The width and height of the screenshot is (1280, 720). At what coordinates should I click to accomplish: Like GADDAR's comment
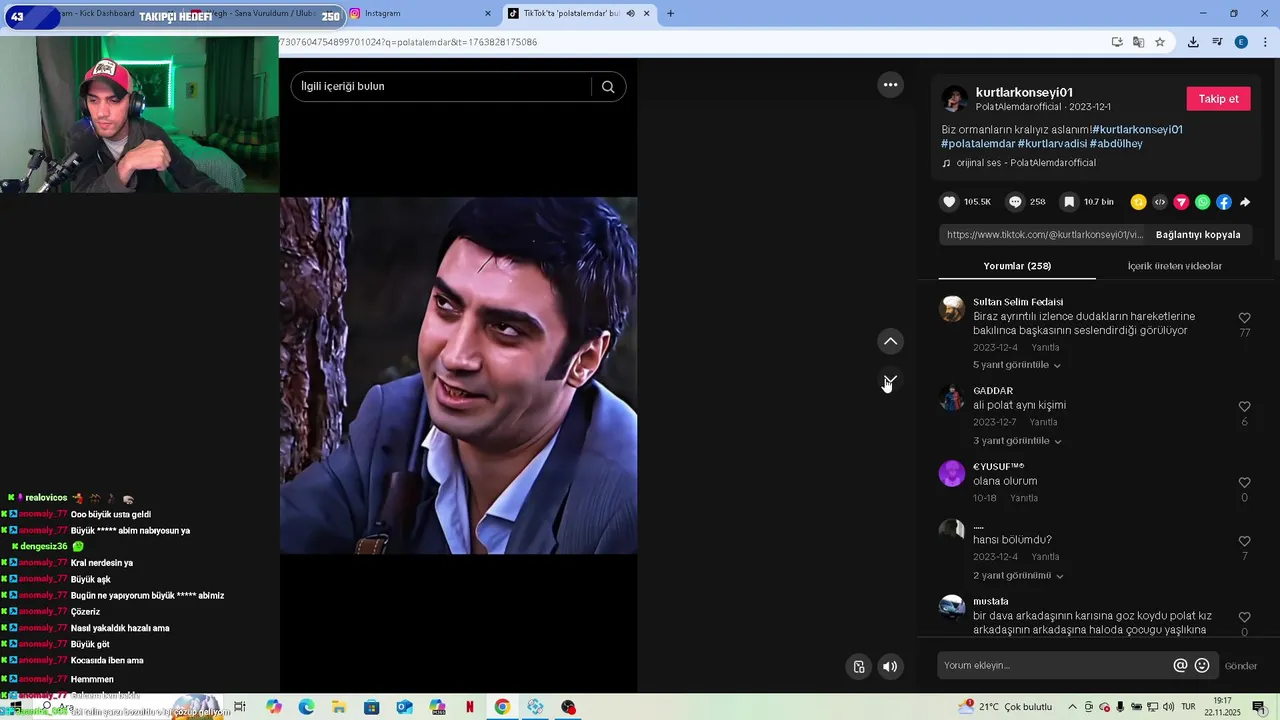[x=1244, y=407]
